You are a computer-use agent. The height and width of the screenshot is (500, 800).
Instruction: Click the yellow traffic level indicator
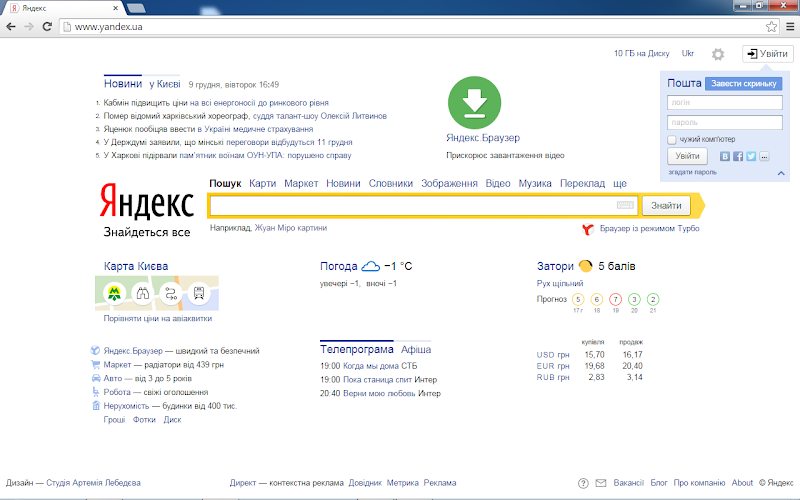[x=585, y=266]
